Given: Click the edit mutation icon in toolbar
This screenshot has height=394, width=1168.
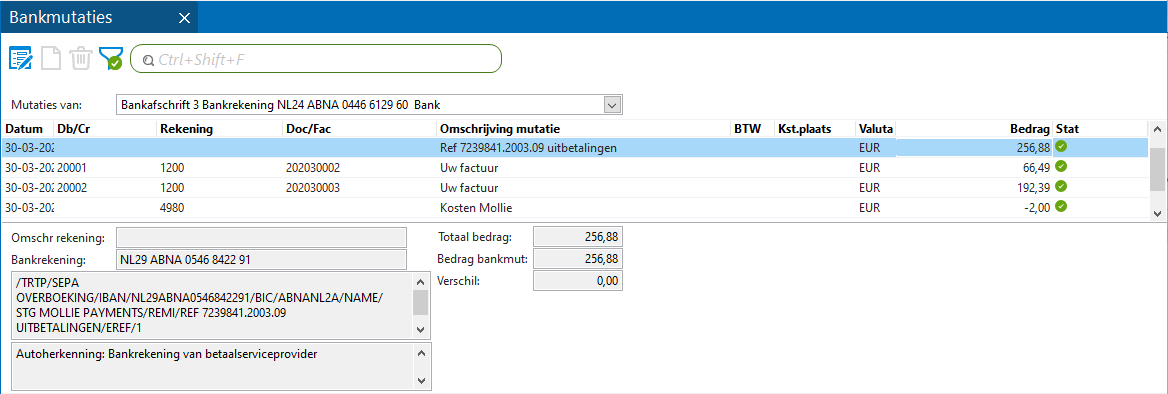Looking at the screenshot, I should (20, 58).
